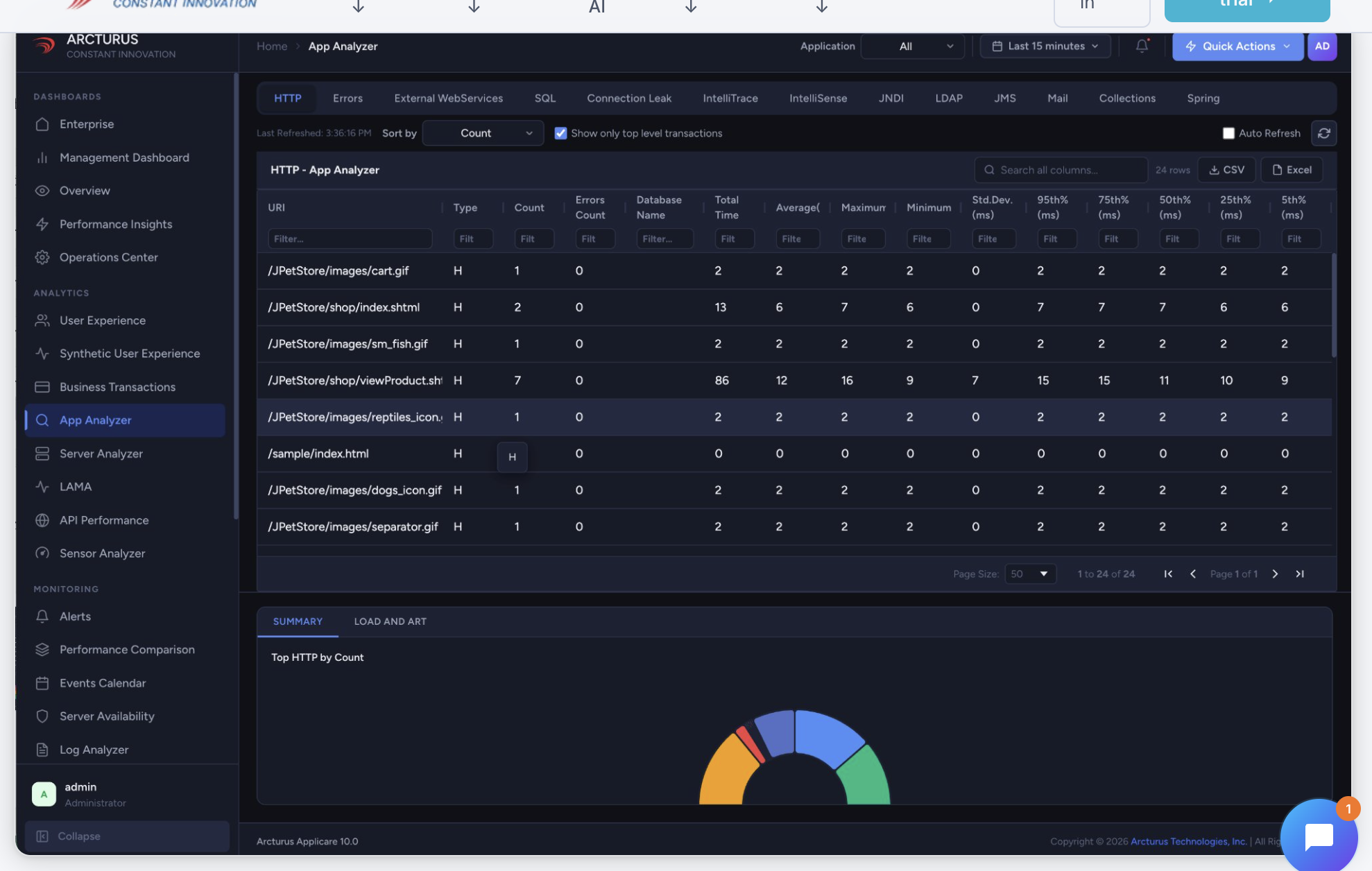Click the Overview eye icon
1372x871 pixels.
pos(42,191)
